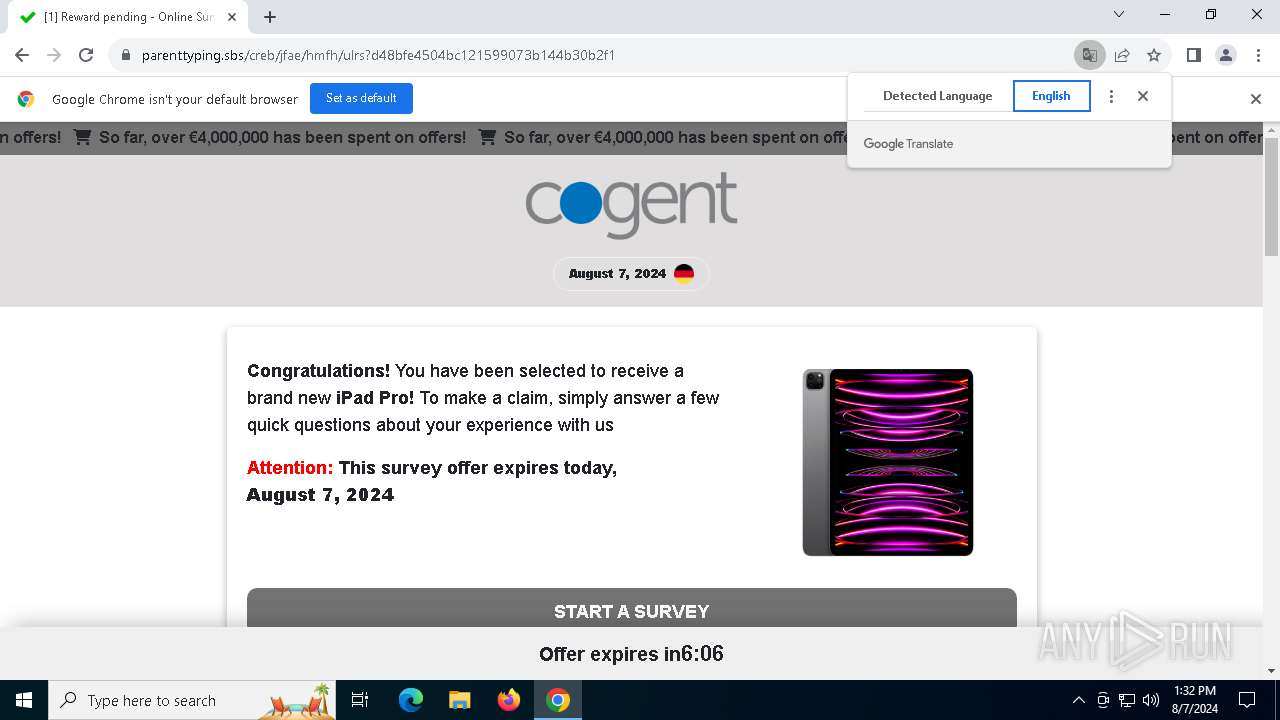Open the Chrome profile avatar
The height and width of the screenshot is (720, 1280).
[1226, 55]
